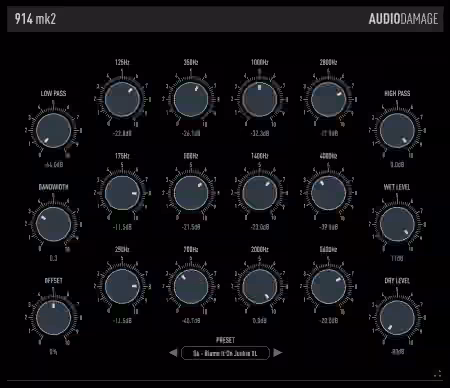This screenshot has height=388, width=450.
Task: Click the 2000Hz band knob
Action: pos(260,287)
